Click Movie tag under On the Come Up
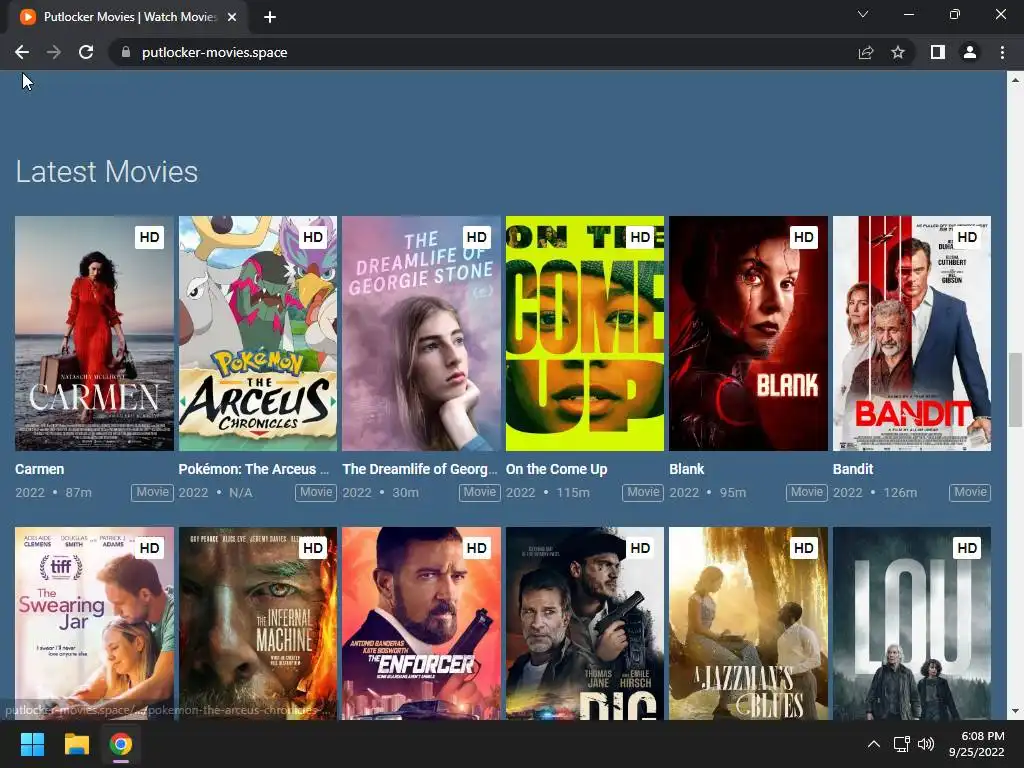 click(643, 492)
